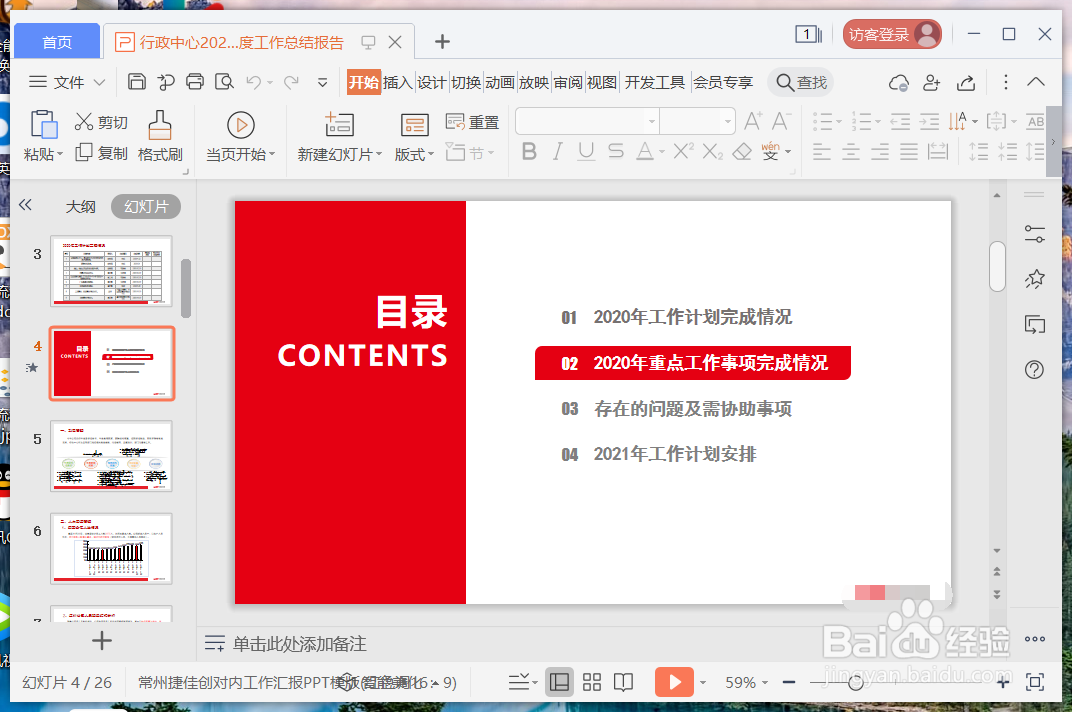The height and width of the screenshot is (712, 1072).
Task: Click the fit-to-window icon in status bar
Action: (1035, 682)
